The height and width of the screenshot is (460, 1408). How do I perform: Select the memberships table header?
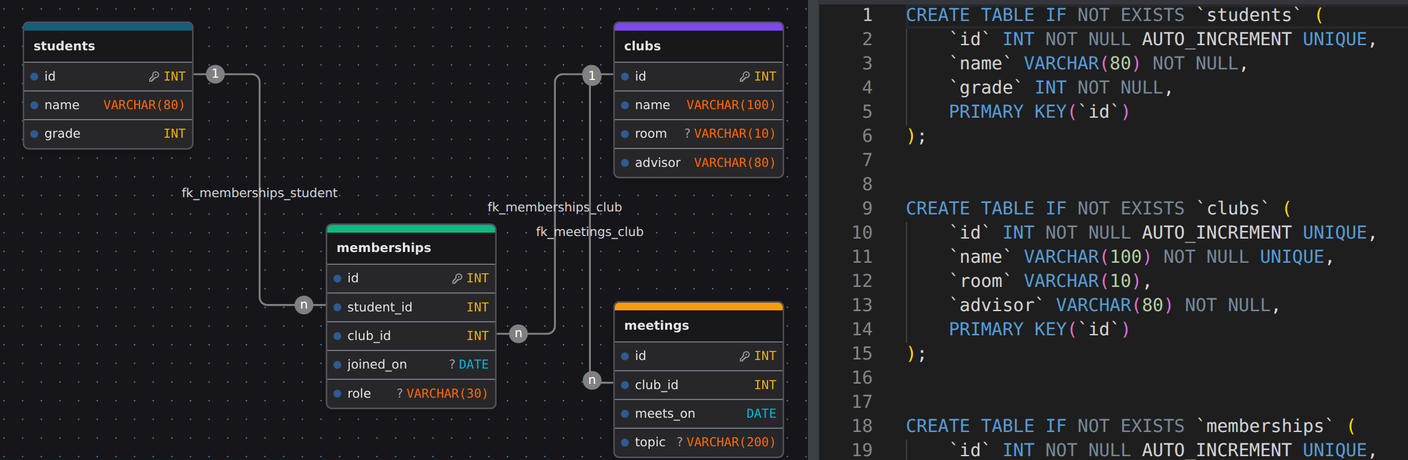coord(411,247)
